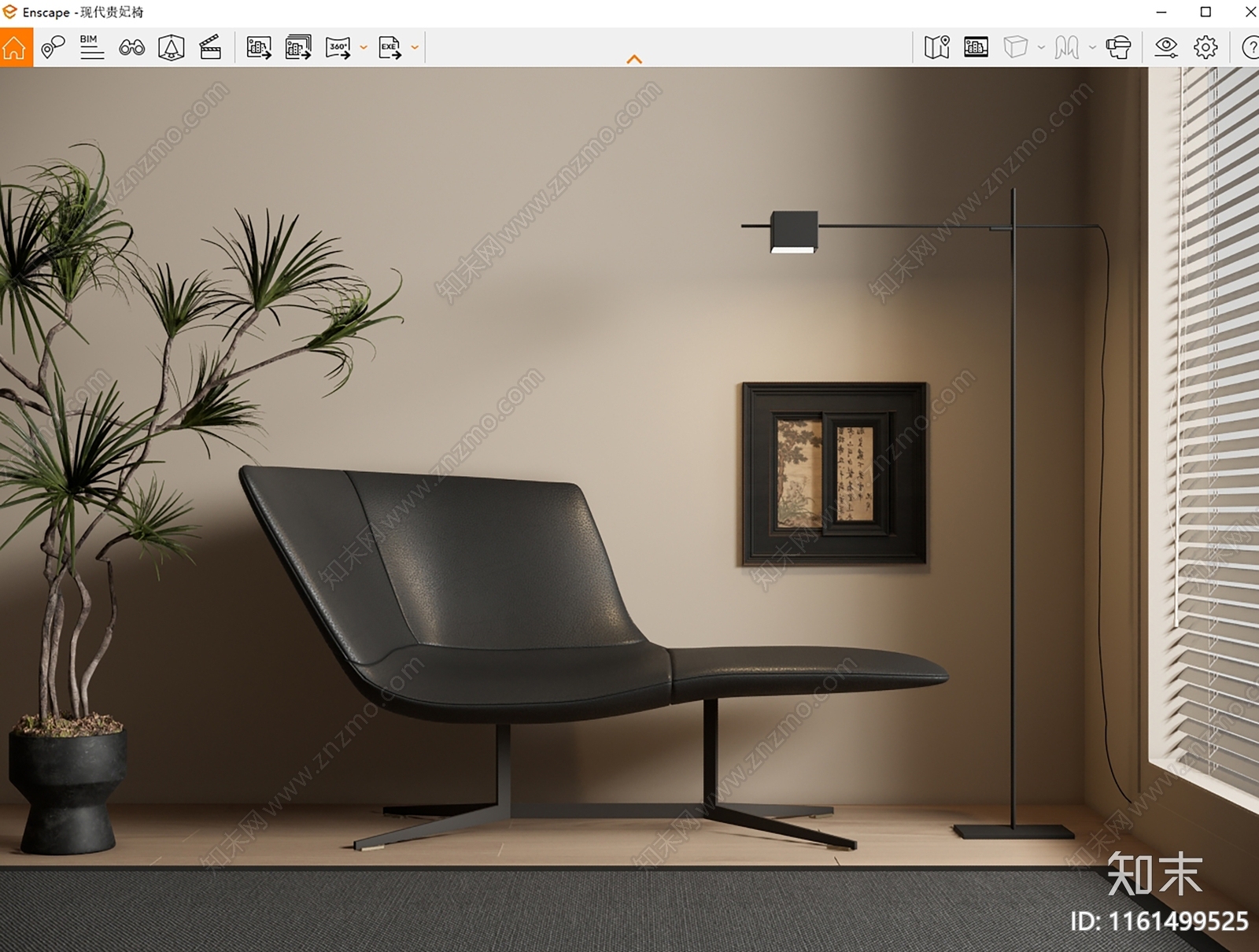Open the Mini Map with location pin
The height and width of the screenshot is (952, 1259).
pos(936,47)
